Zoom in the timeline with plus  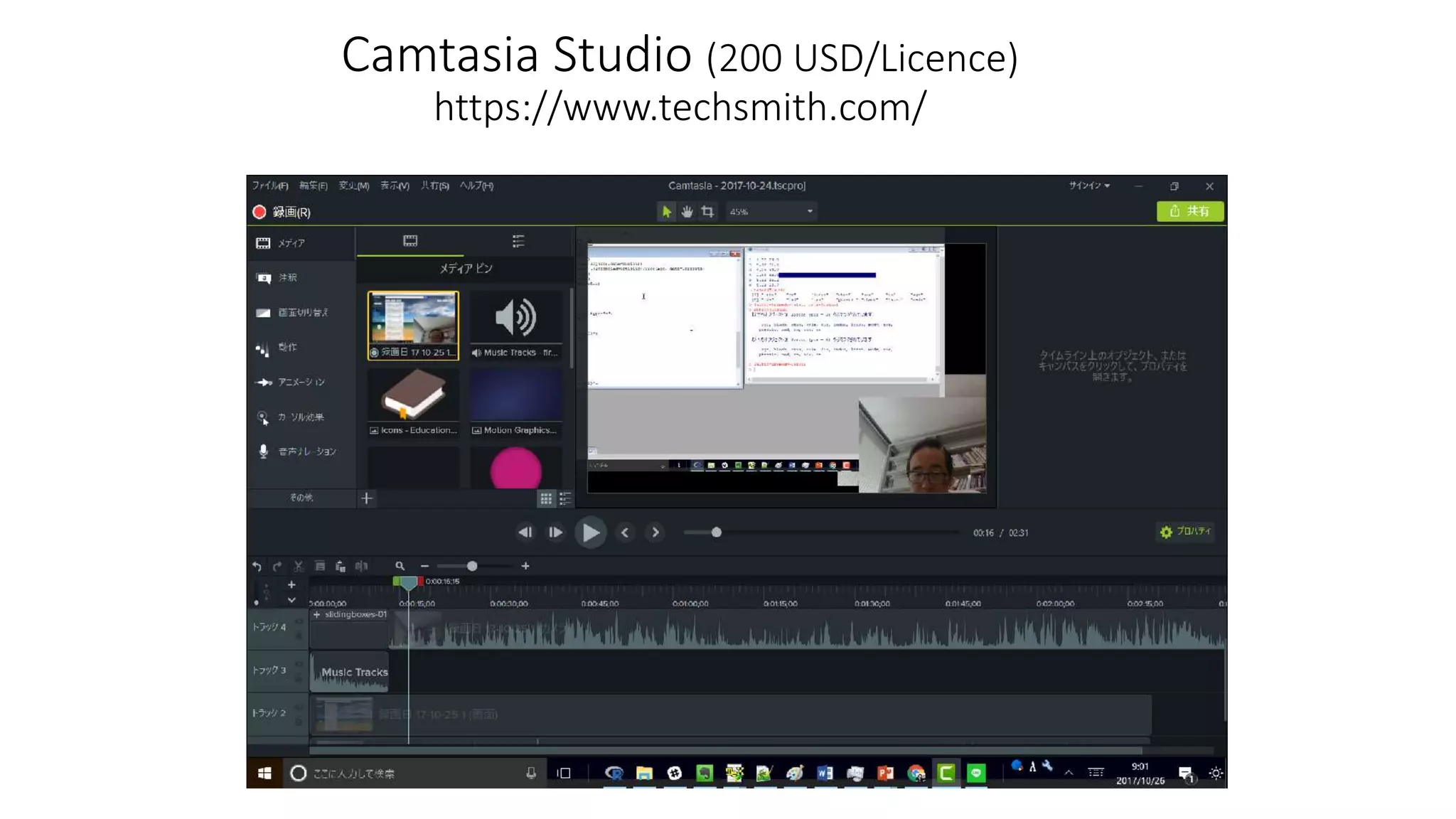pyautogui.click(x=525, y=567)
